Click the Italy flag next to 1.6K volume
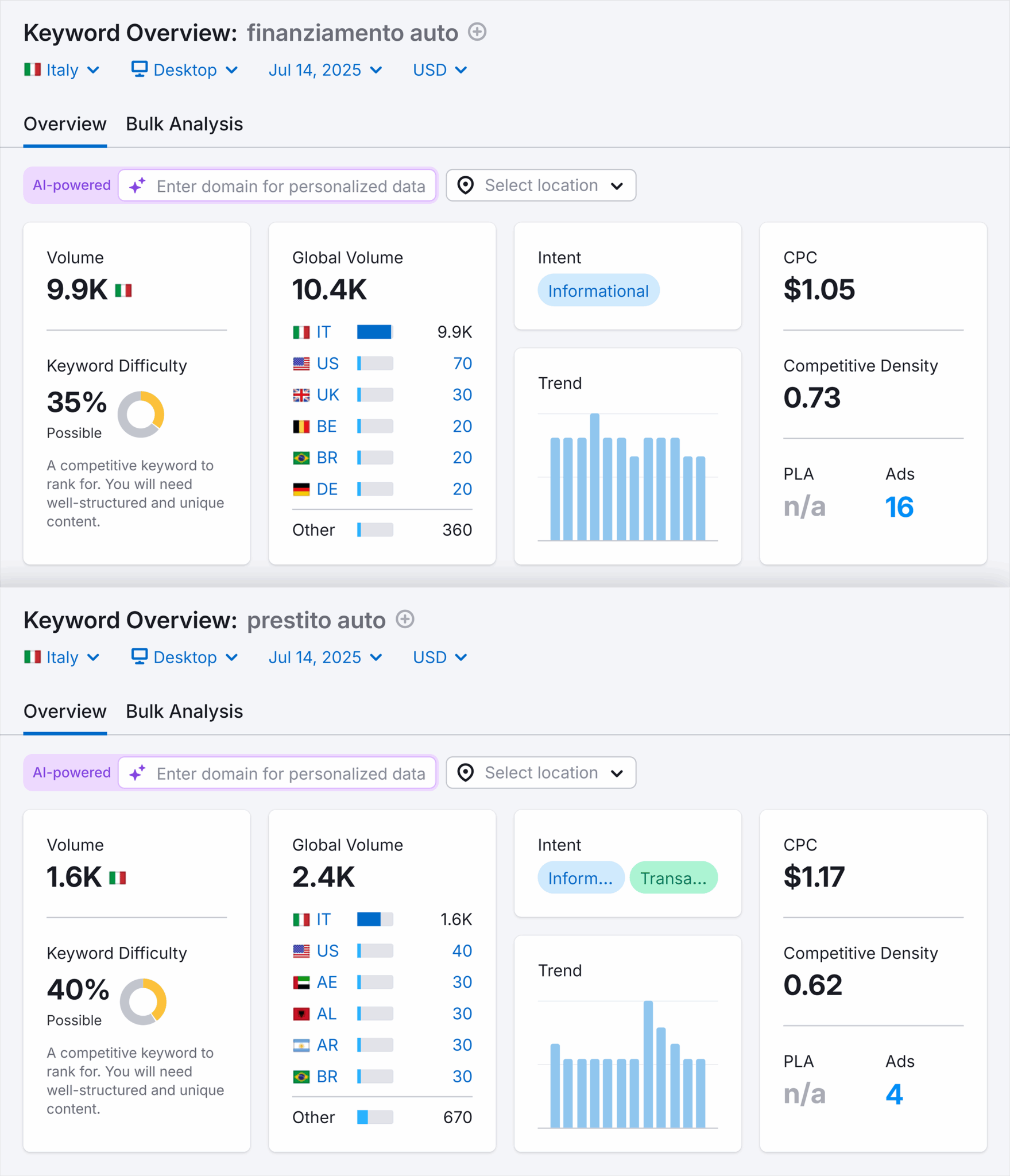Image resolution: width=1010 pixels, height=1176 pixels. click(x=118, y=878)
